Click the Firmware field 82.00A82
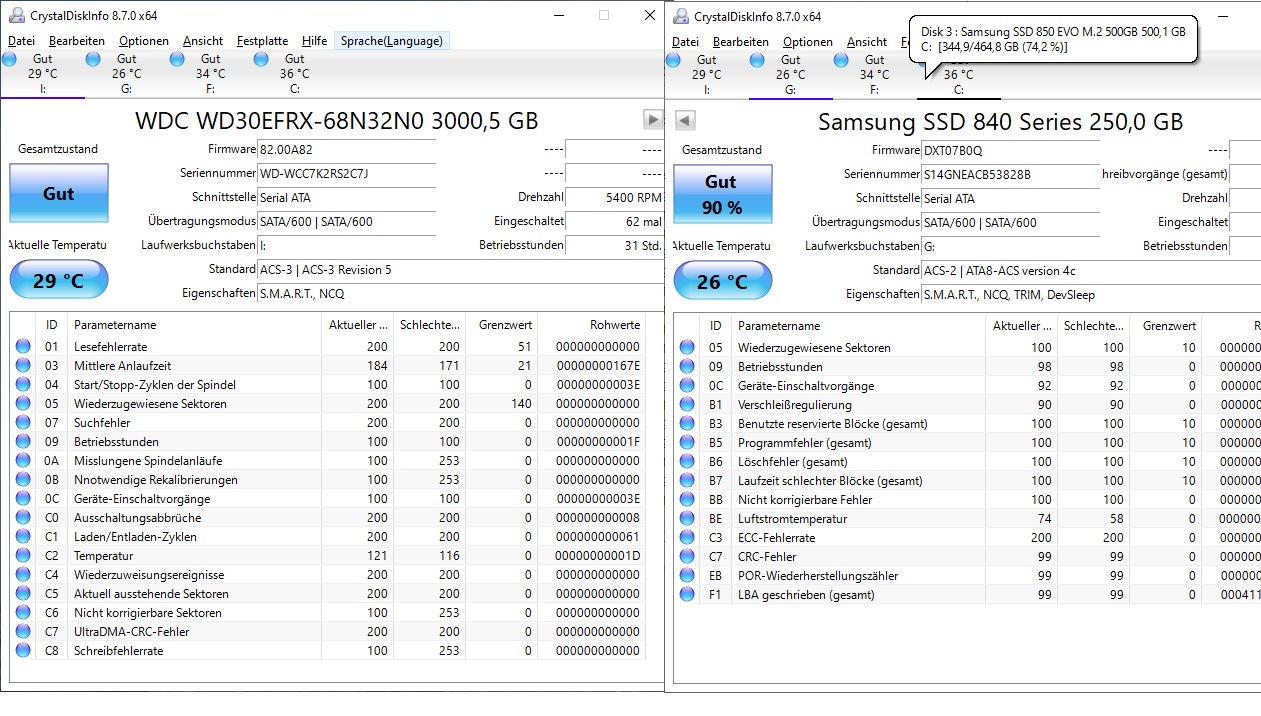This screenshot has width=1261, height=716. pos(346,149)
